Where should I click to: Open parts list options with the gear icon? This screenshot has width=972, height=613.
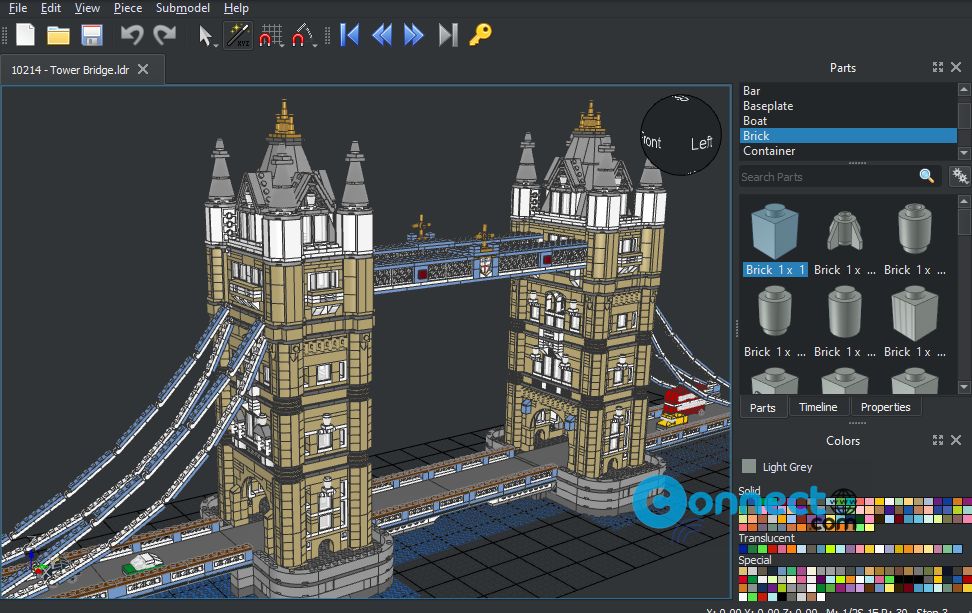click(960, 176)
